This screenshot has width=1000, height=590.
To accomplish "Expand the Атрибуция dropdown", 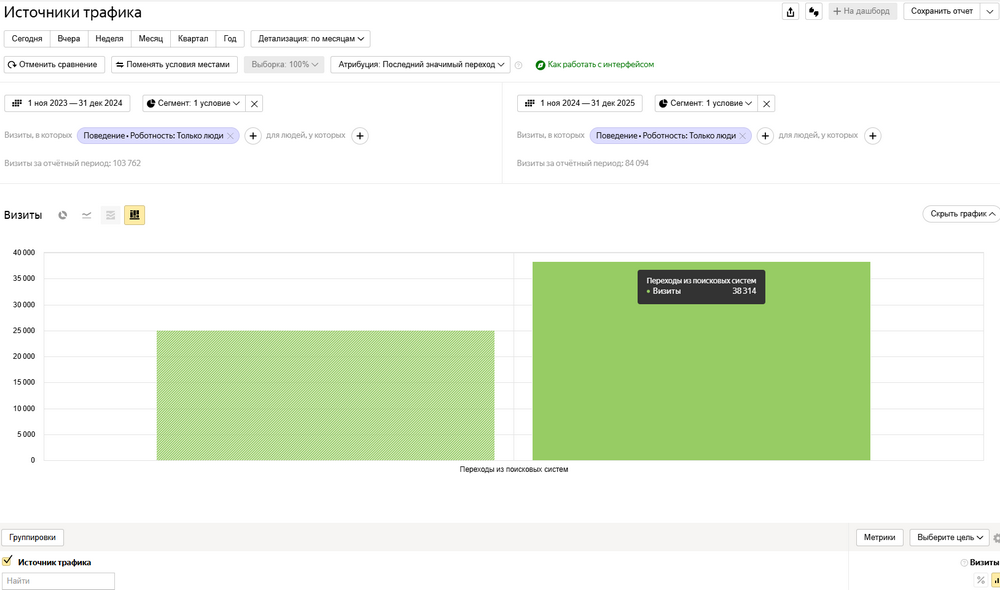I will tap(420, 65).
